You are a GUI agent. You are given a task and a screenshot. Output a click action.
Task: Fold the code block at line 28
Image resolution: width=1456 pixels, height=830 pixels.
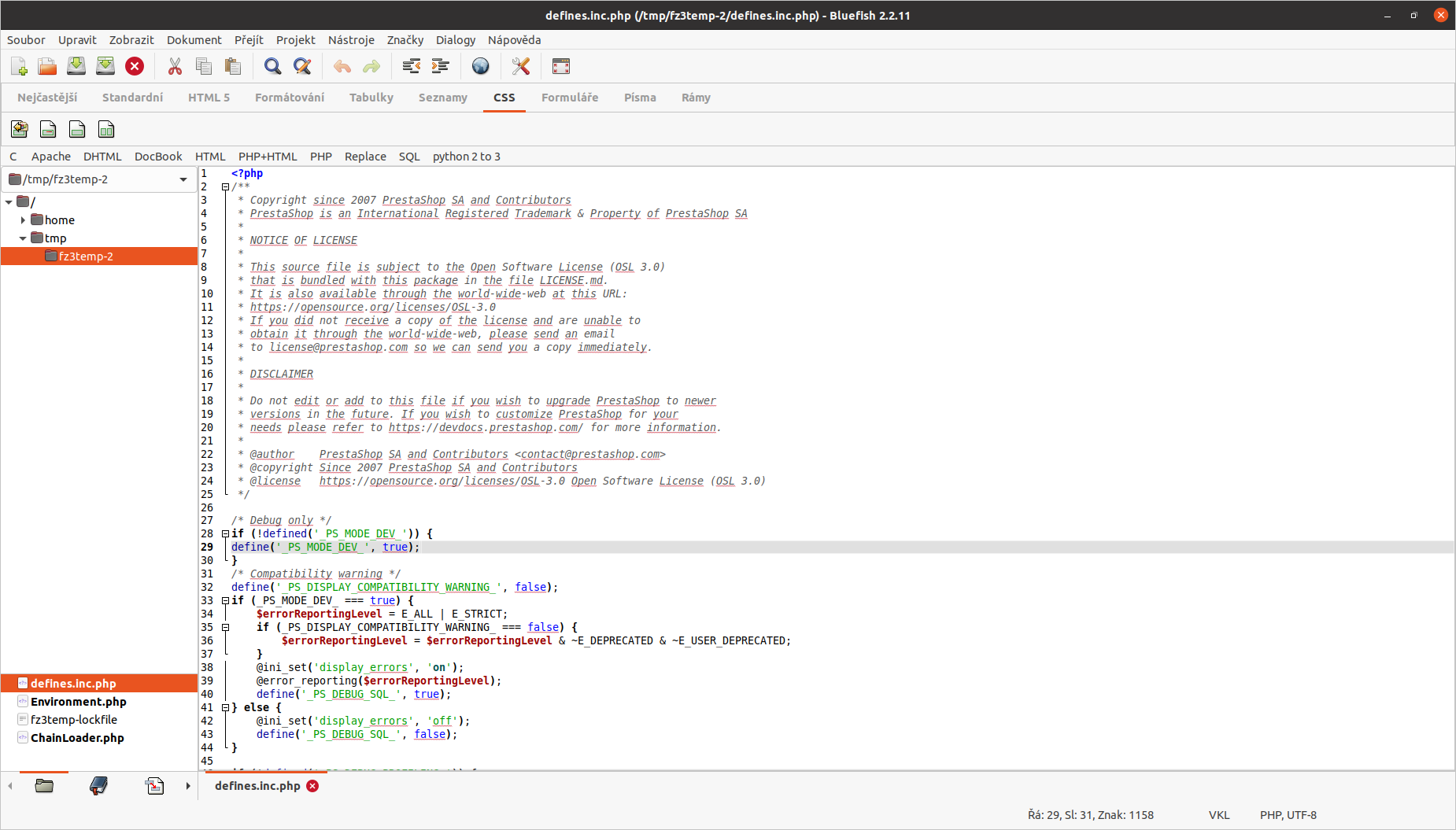click(225, 534)
